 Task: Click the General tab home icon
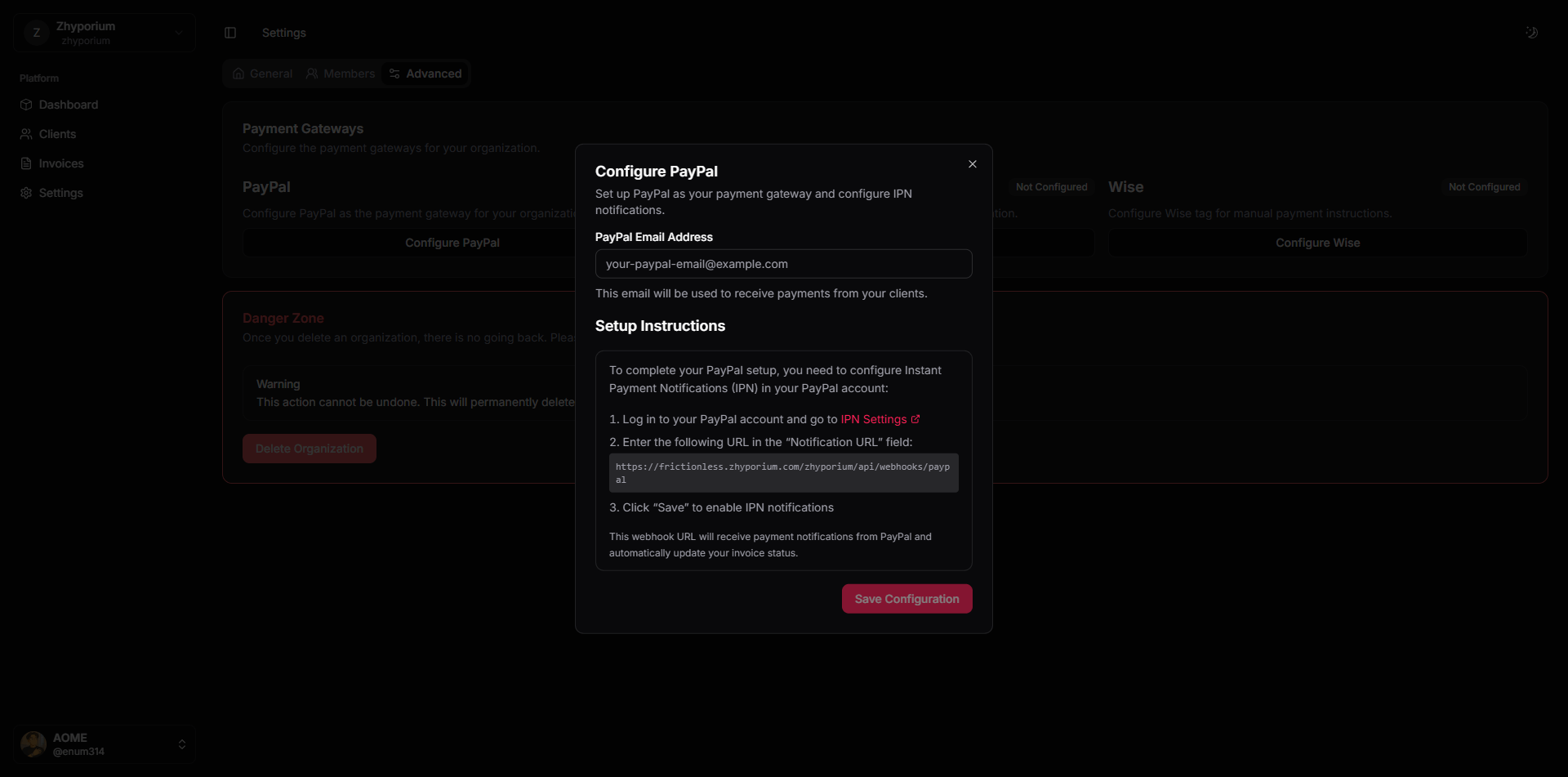[x=238, y=74]
